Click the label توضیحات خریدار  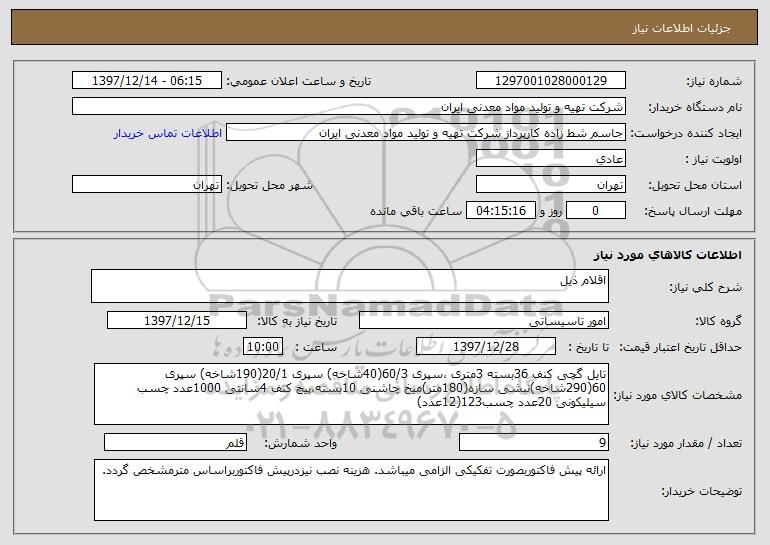701,491
